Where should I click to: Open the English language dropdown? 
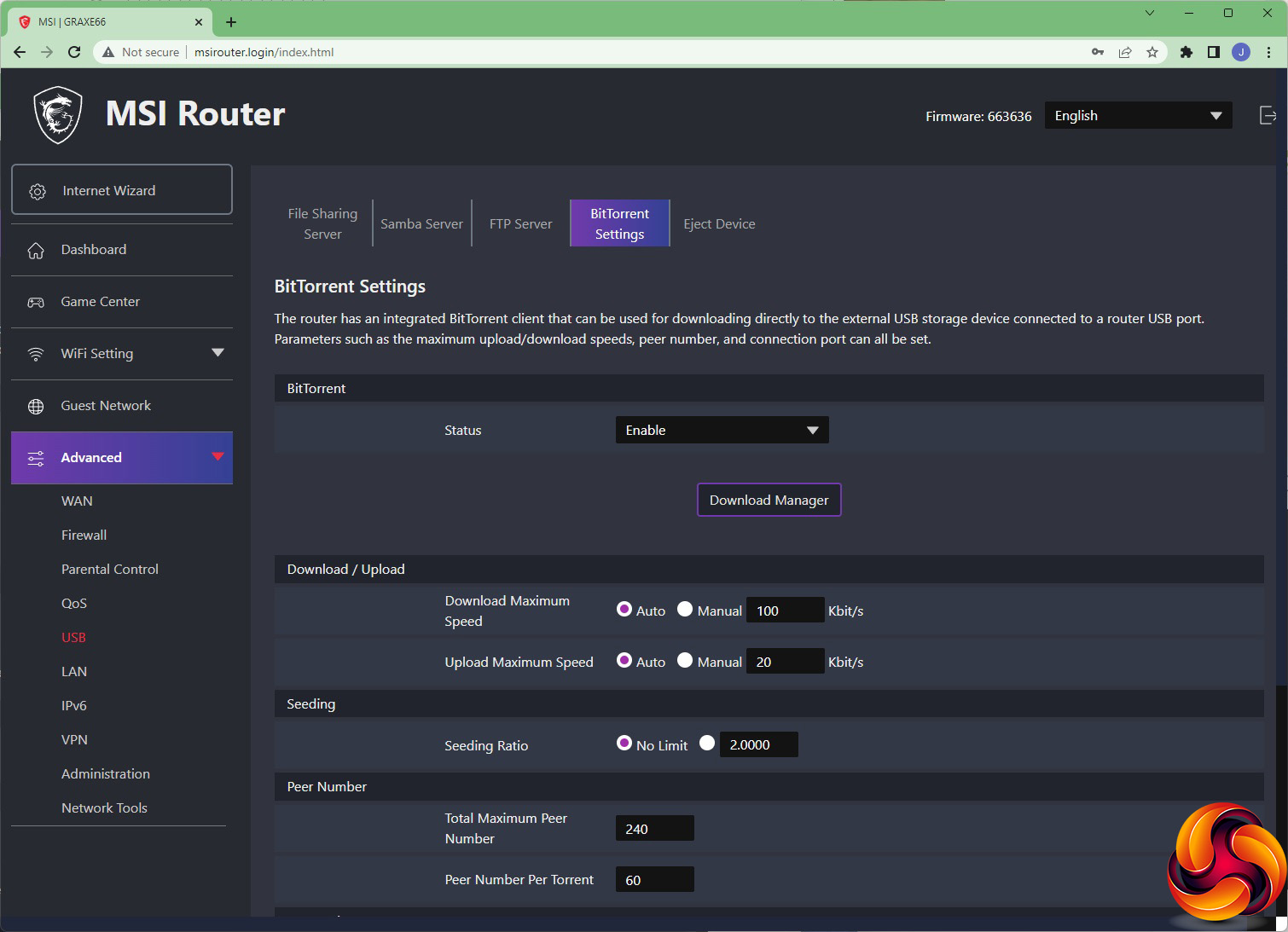tap(1138, 116)
